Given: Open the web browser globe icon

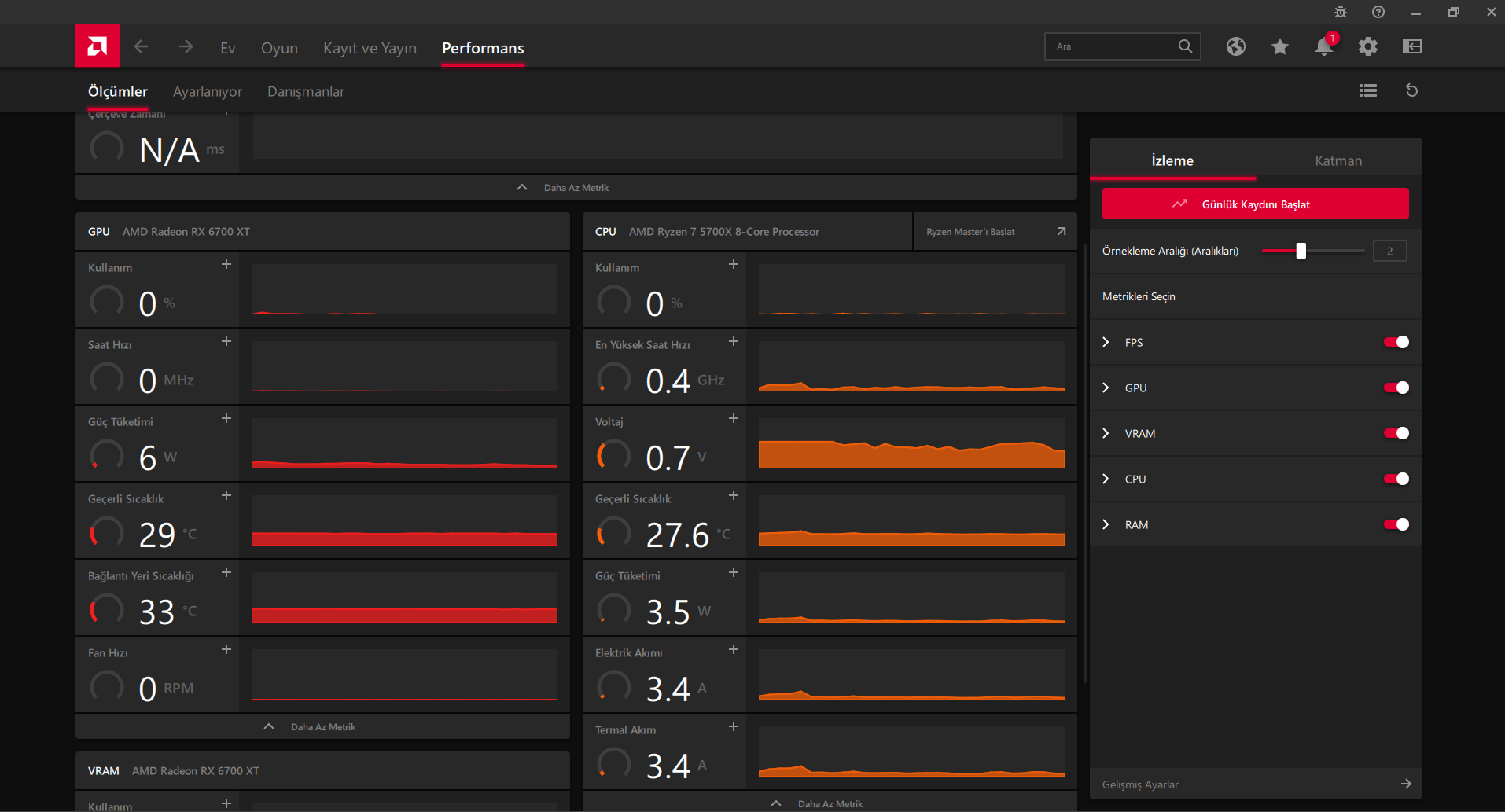Looking at the screenshot, I should tap(1235, 47).
